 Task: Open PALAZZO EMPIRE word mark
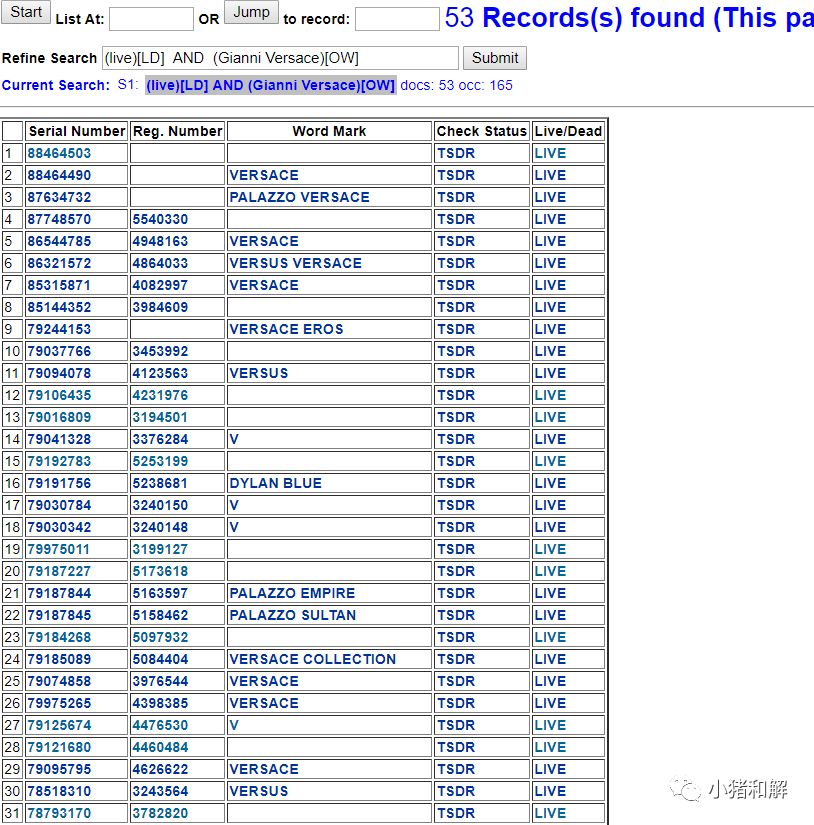(x=293, y=593)
